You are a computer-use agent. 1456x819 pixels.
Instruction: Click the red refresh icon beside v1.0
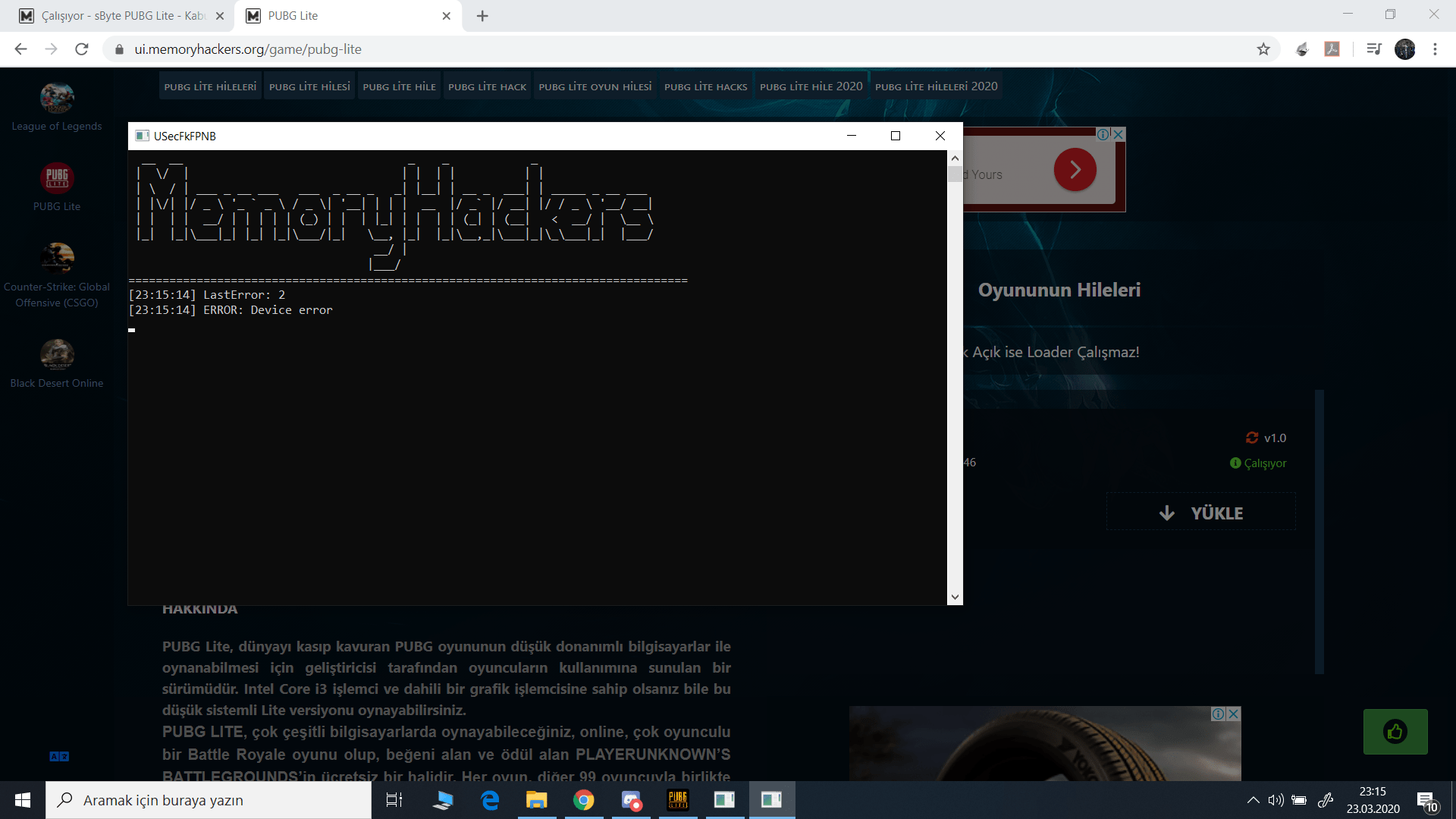(1252, 438)
